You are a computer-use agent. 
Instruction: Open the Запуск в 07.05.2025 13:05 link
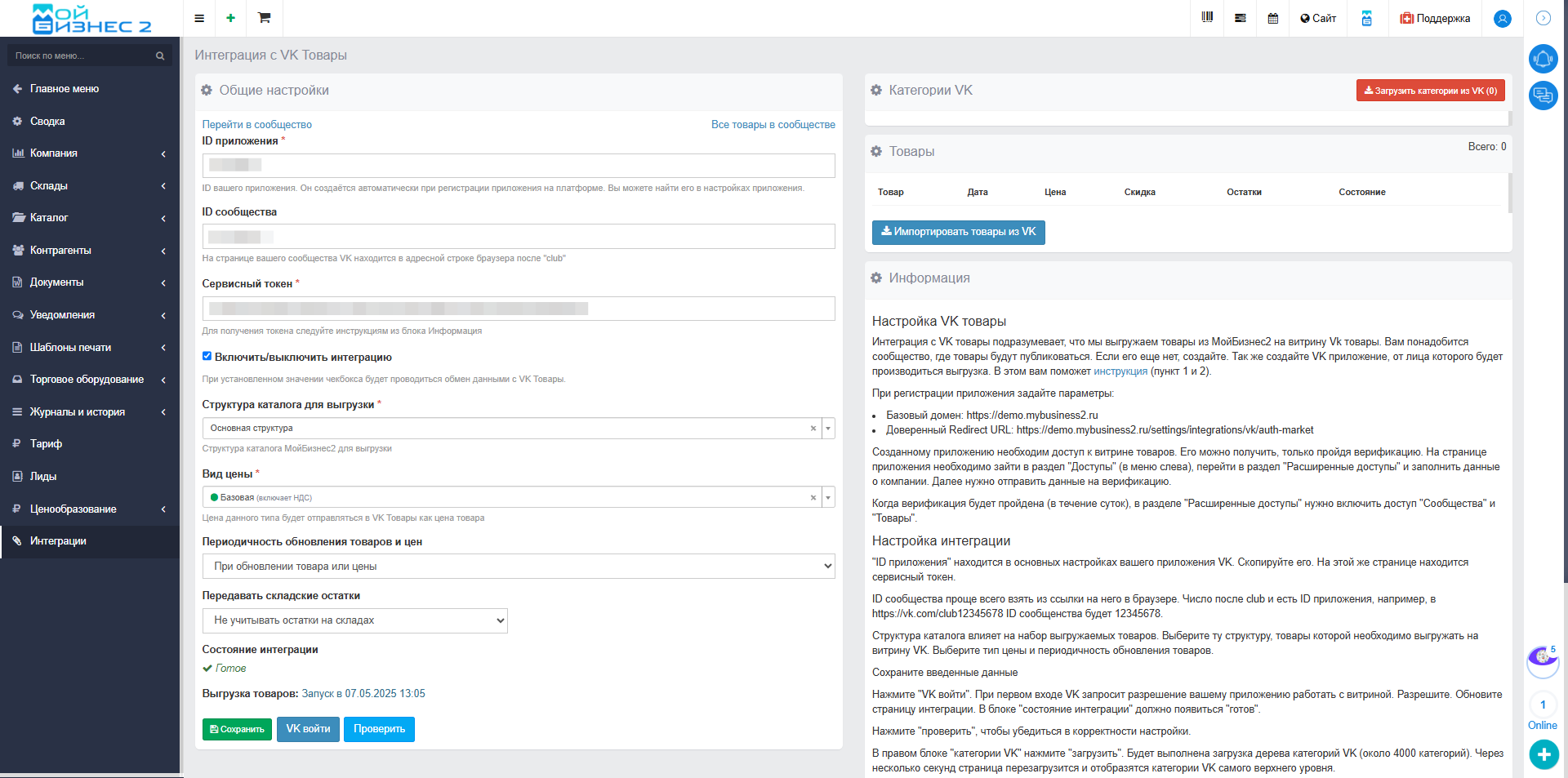tap(363, 694)
